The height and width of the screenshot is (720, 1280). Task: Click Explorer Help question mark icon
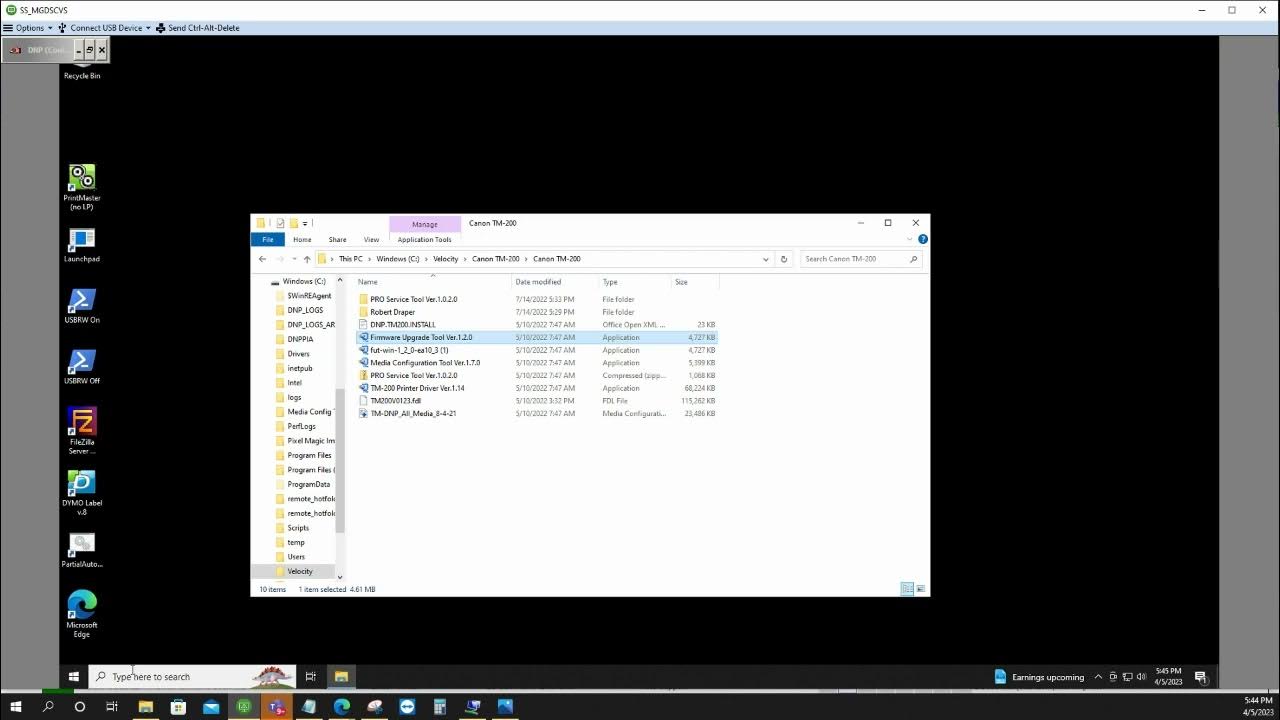tap(922, 239)
